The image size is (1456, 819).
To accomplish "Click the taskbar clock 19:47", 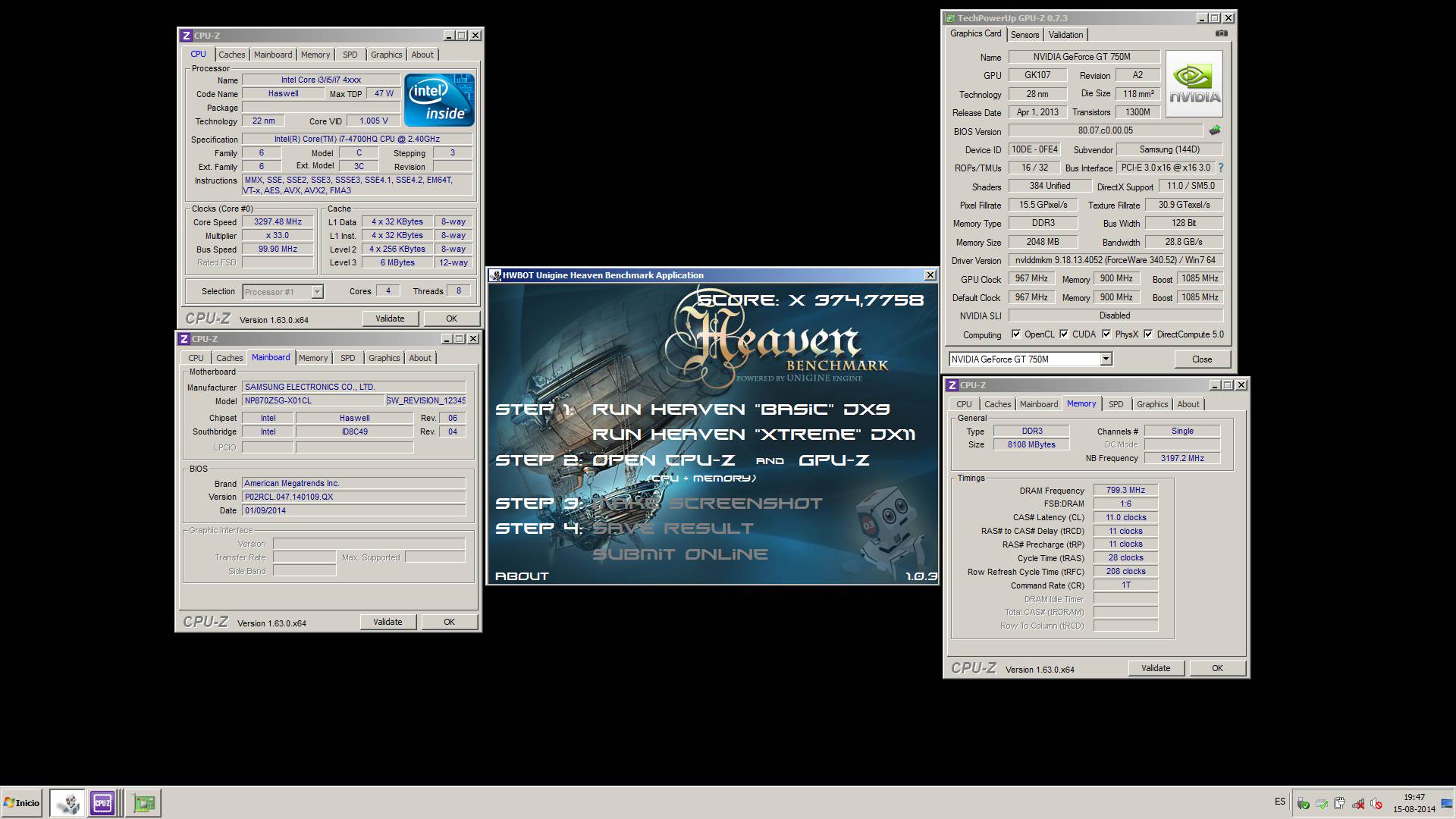I will tap(1414, 797).
